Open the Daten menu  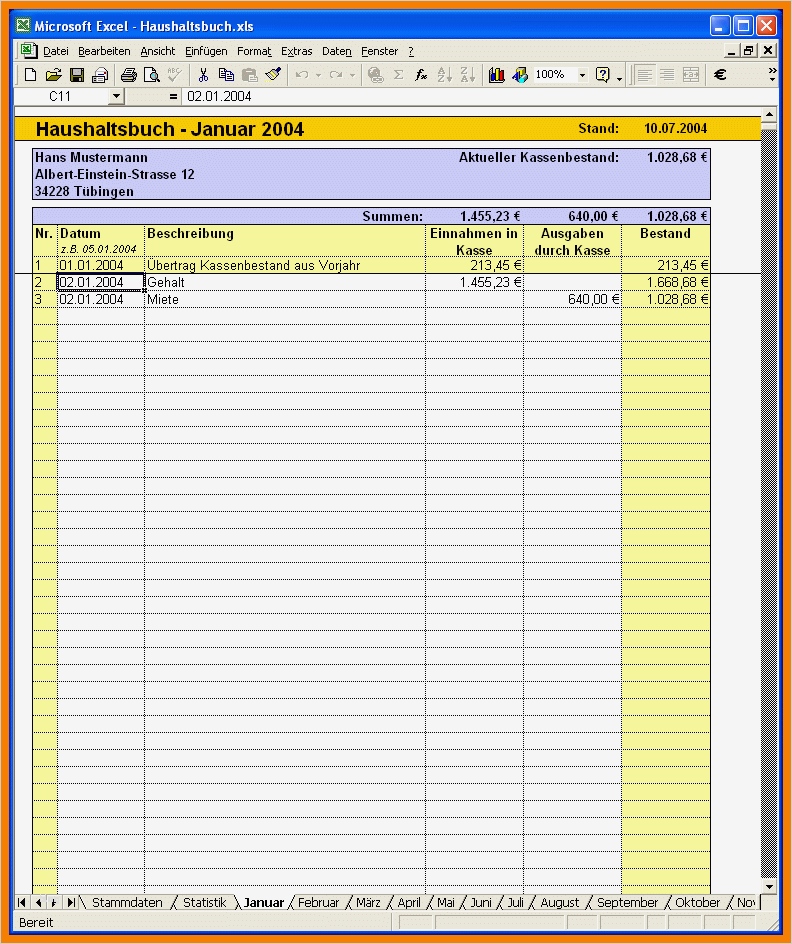pyautogui.click(x=336, y=51)
